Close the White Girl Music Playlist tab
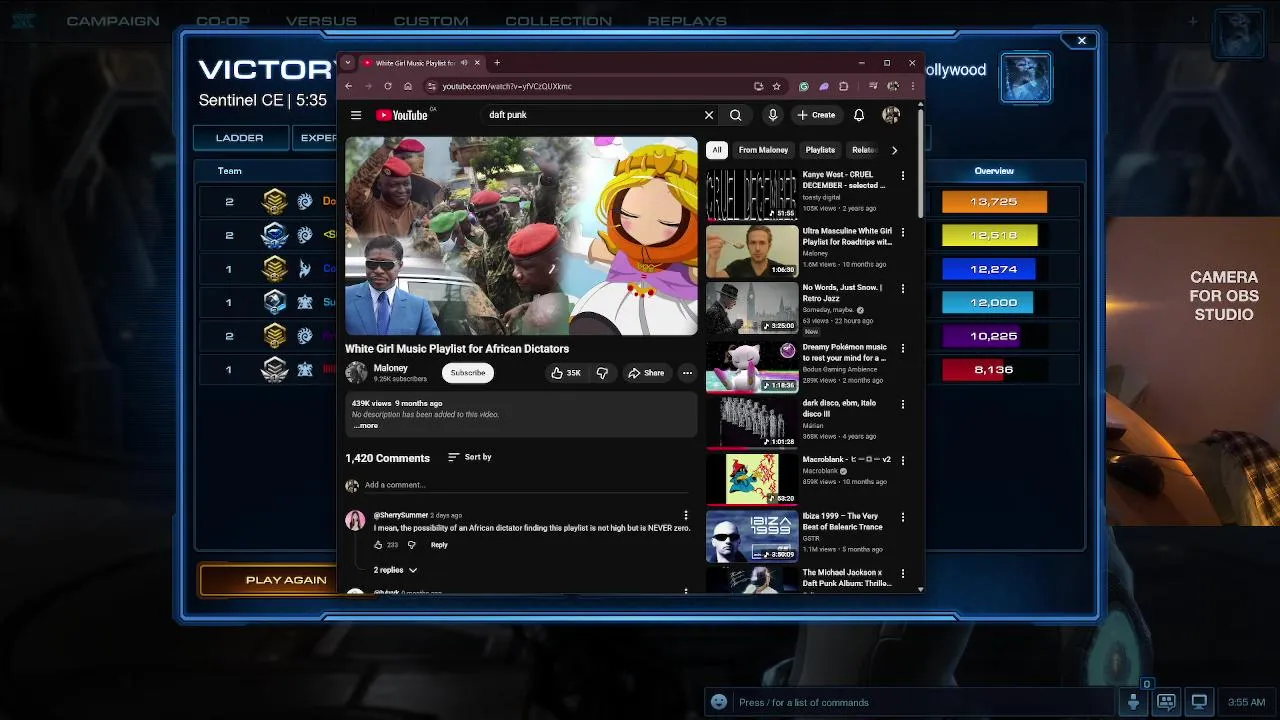 pos(477,63)
